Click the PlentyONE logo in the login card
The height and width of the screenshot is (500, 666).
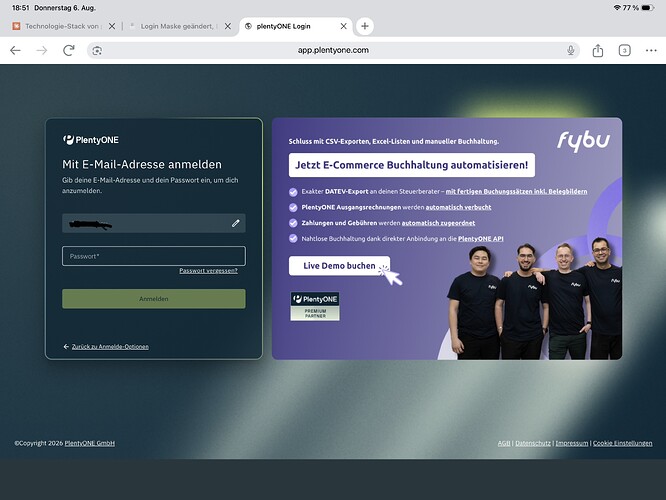[91, 140]
